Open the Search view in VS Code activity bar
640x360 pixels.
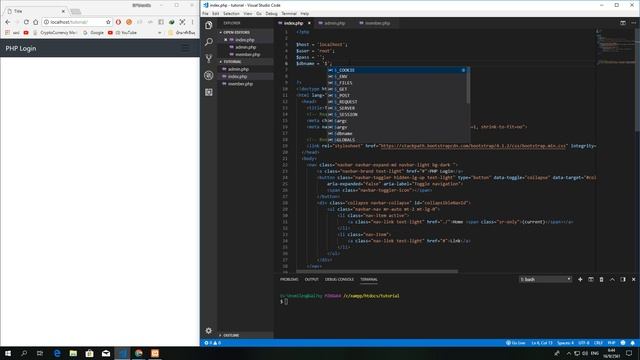click(x=209, y=42)
